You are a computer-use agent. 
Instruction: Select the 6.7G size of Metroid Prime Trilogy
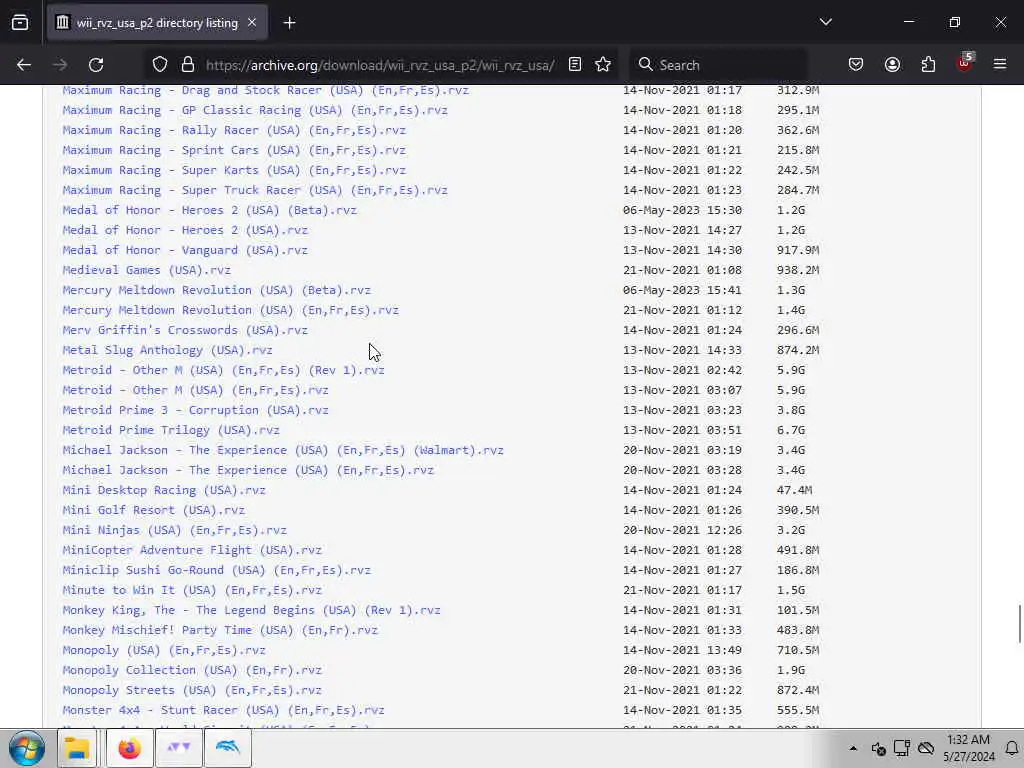coord(791,430)
